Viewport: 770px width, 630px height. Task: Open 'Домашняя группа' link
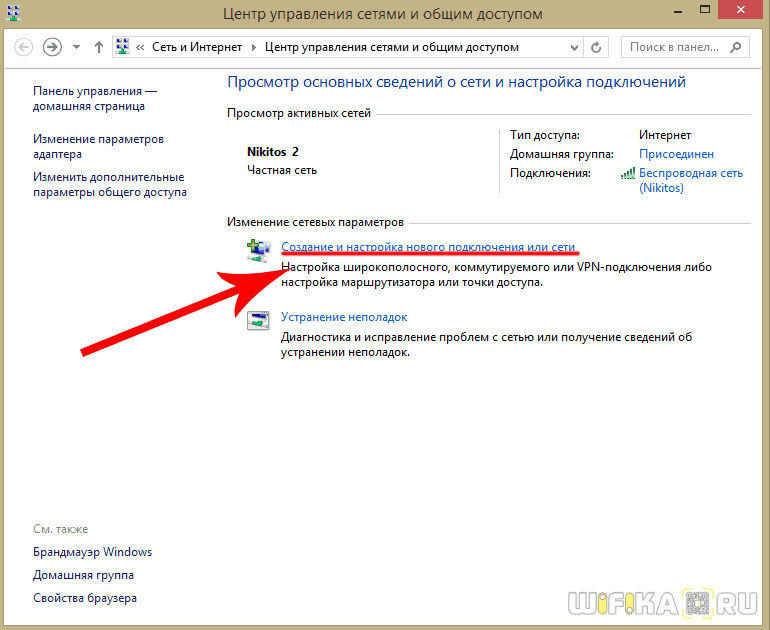point(83,575)
